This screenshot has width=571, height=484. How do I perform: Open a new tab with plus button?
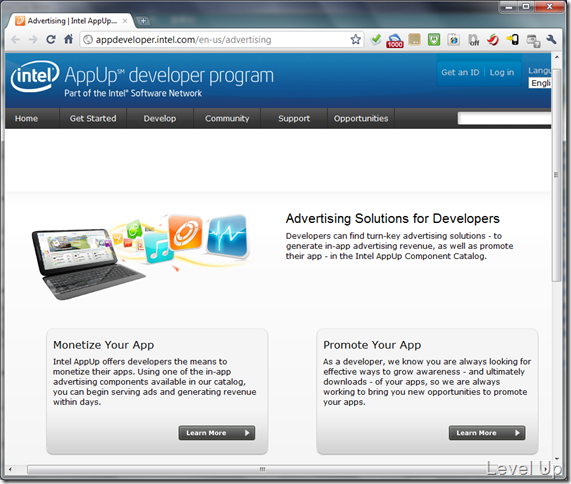point(143,21)
